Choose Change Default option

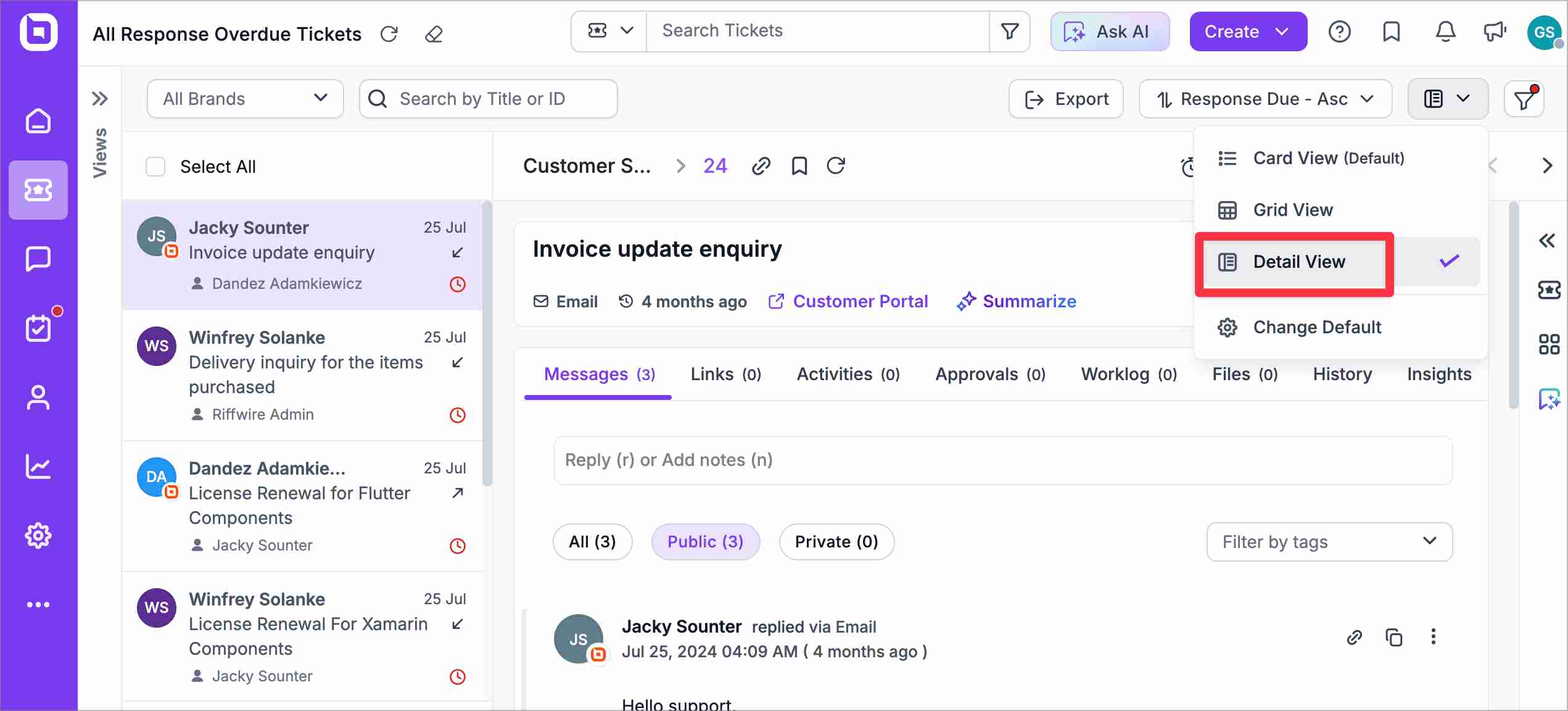pyautogui.click(x=1340, y=327)
